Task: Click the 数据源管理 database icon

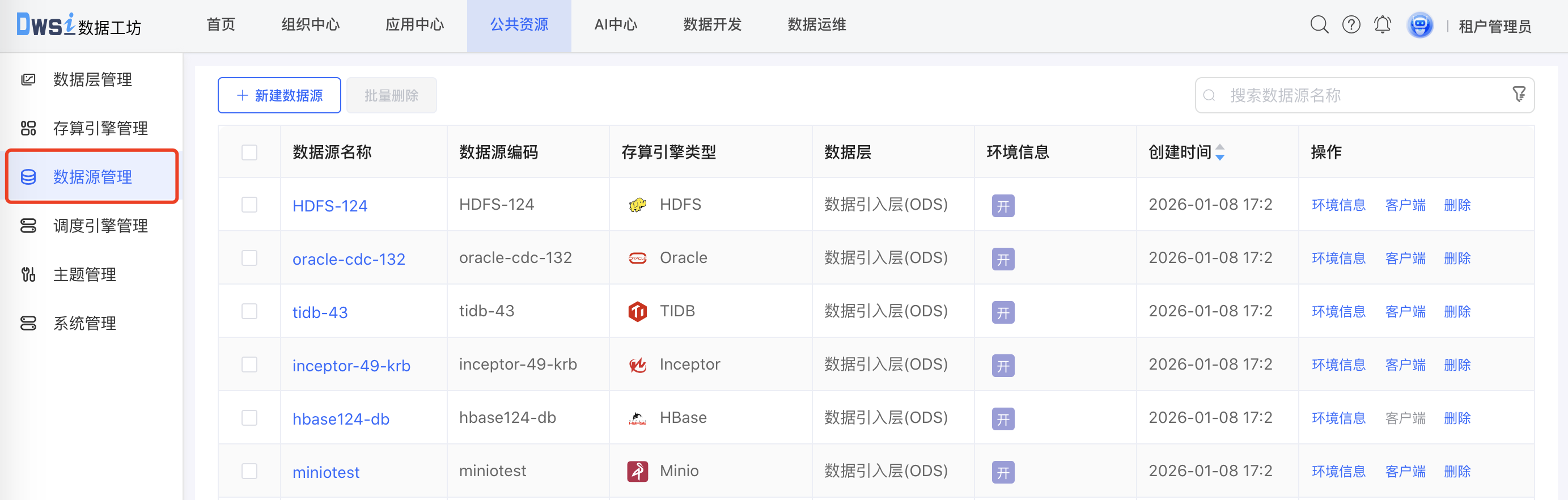Action: tap(28, 177)
